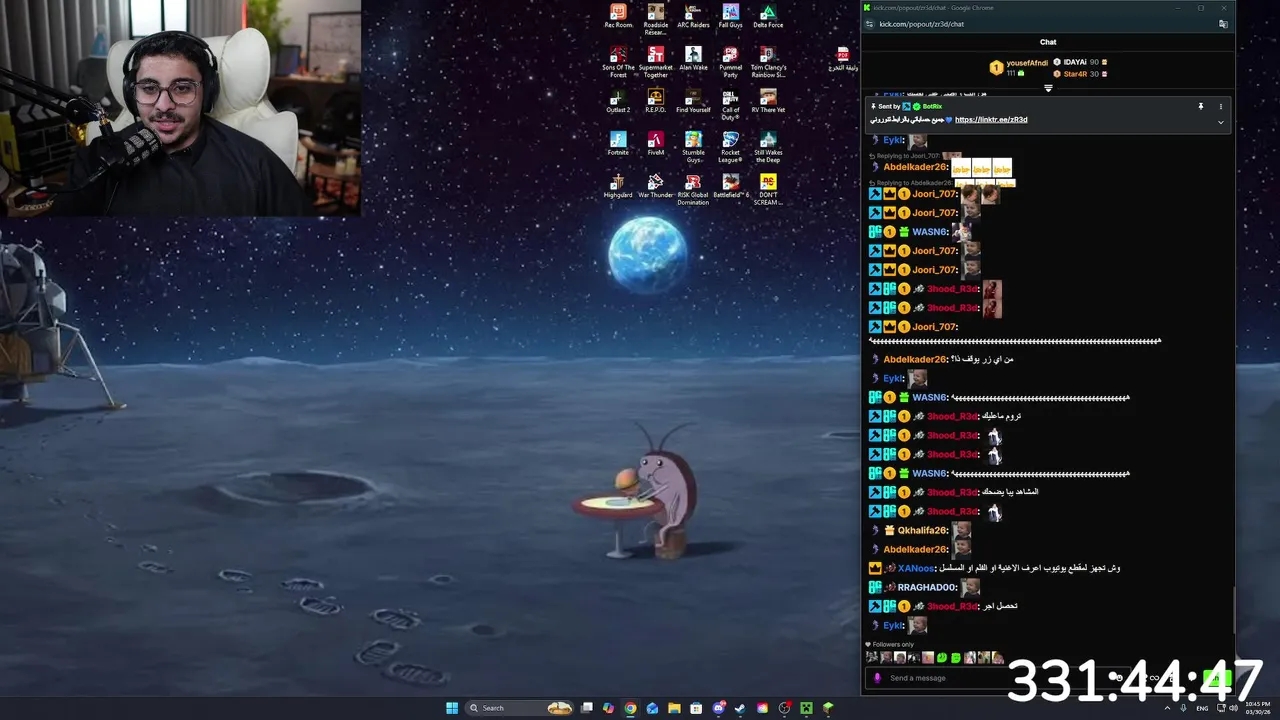
Task: Select Outlast 2 desktop icon
Action: coord(618,101)
